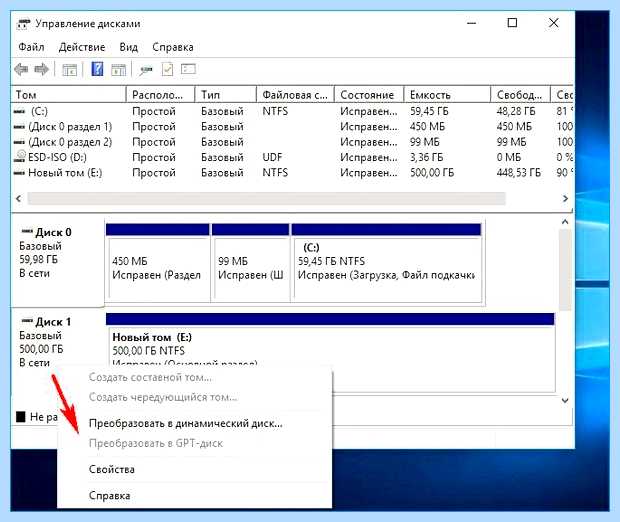This screenshot has height=522, width=620.
Task: Click the UDF file system cell
Action: click(x=272, y=157)
